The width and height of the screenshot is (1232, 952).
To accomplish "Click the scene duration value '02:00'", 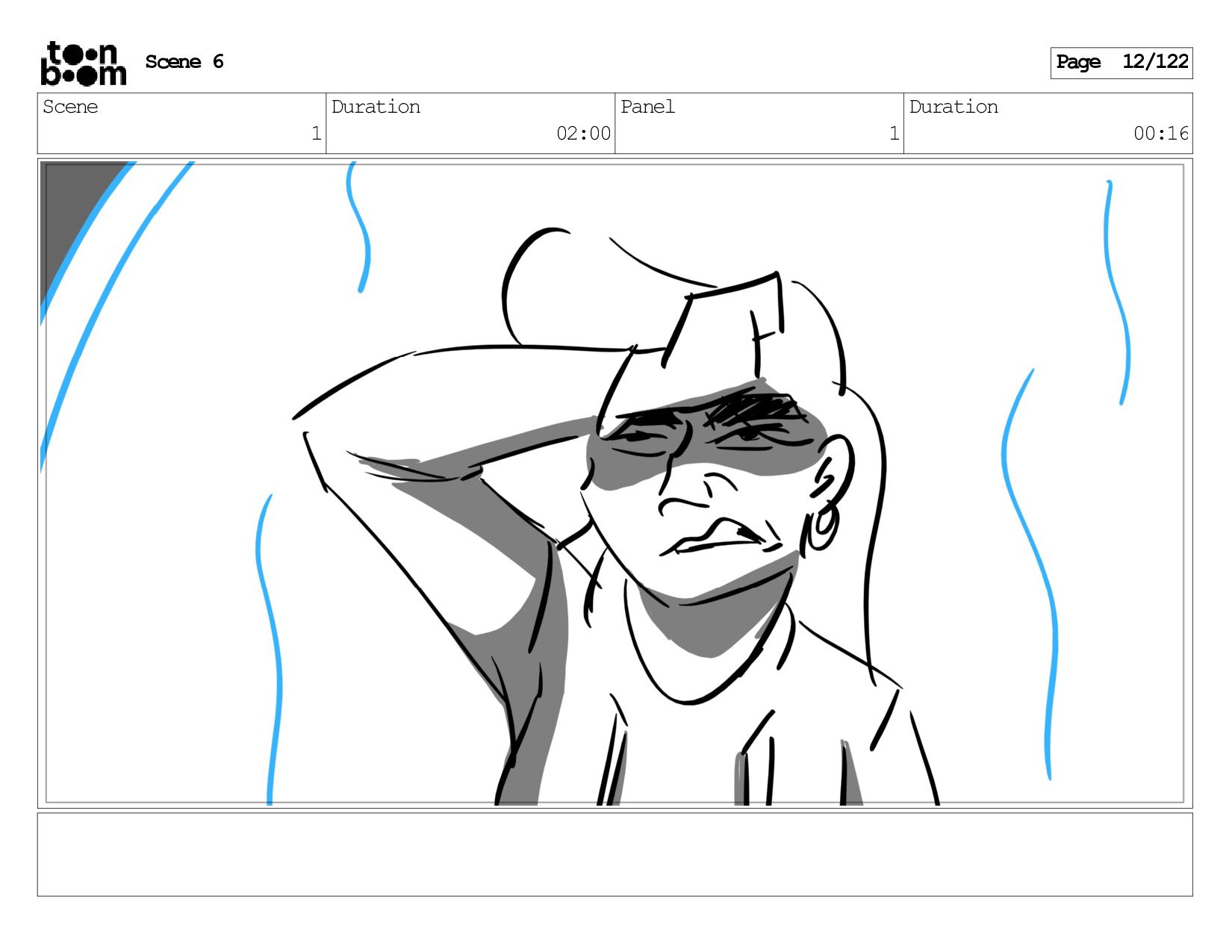I will pyautogui.click(x=583, y=134).
